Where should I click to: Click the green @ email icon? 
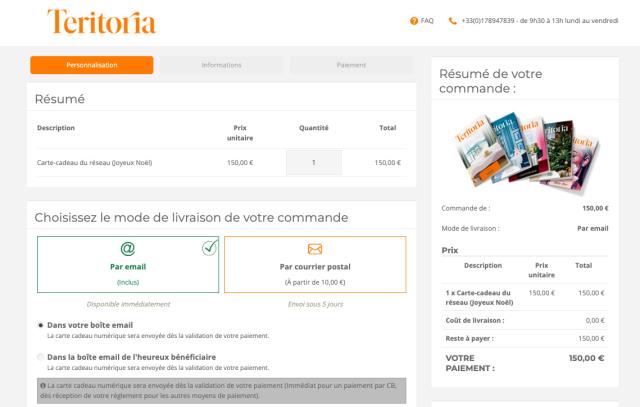point(128,248)
